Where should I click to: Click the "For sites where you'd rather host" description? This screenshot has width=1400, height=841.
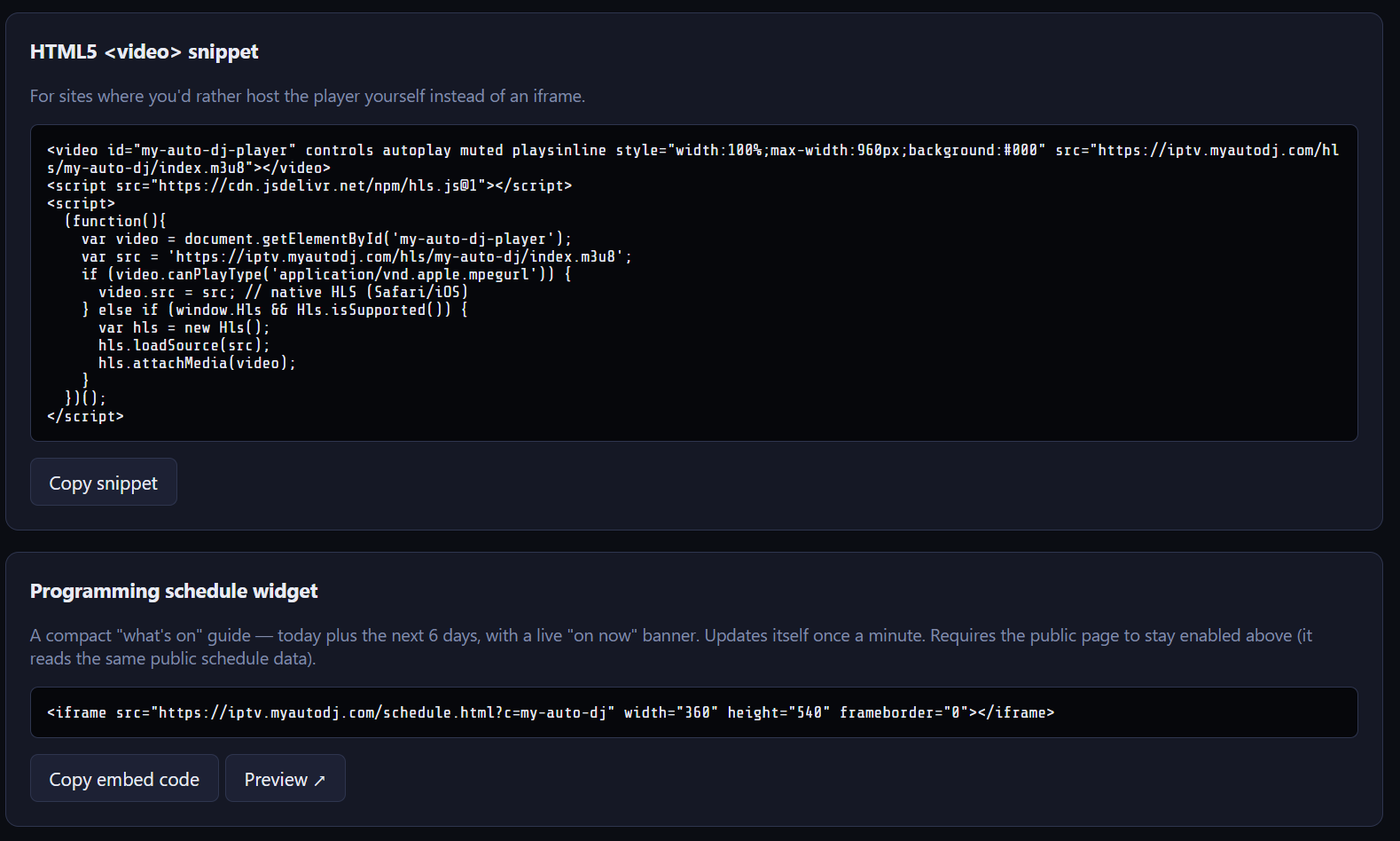[x=308, y=96]
